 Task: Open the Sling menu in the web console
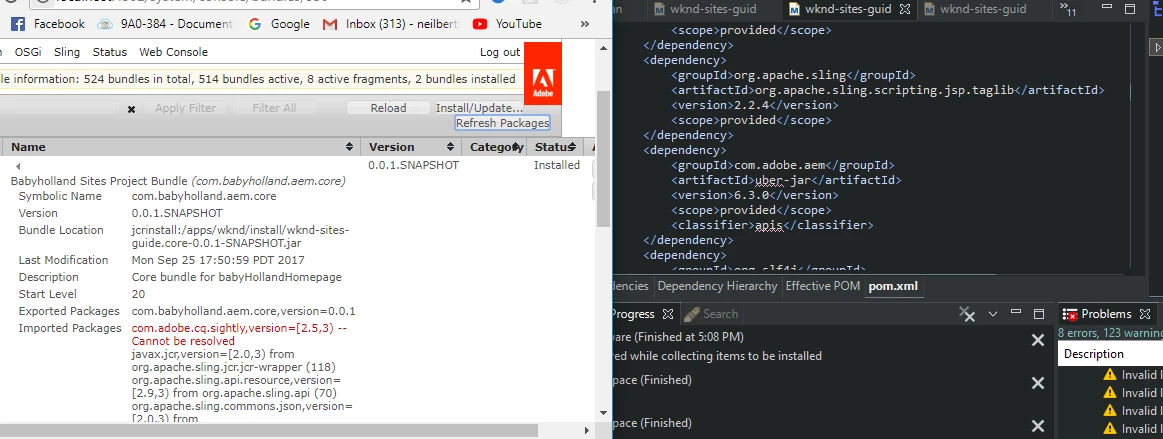coord(67,52)
